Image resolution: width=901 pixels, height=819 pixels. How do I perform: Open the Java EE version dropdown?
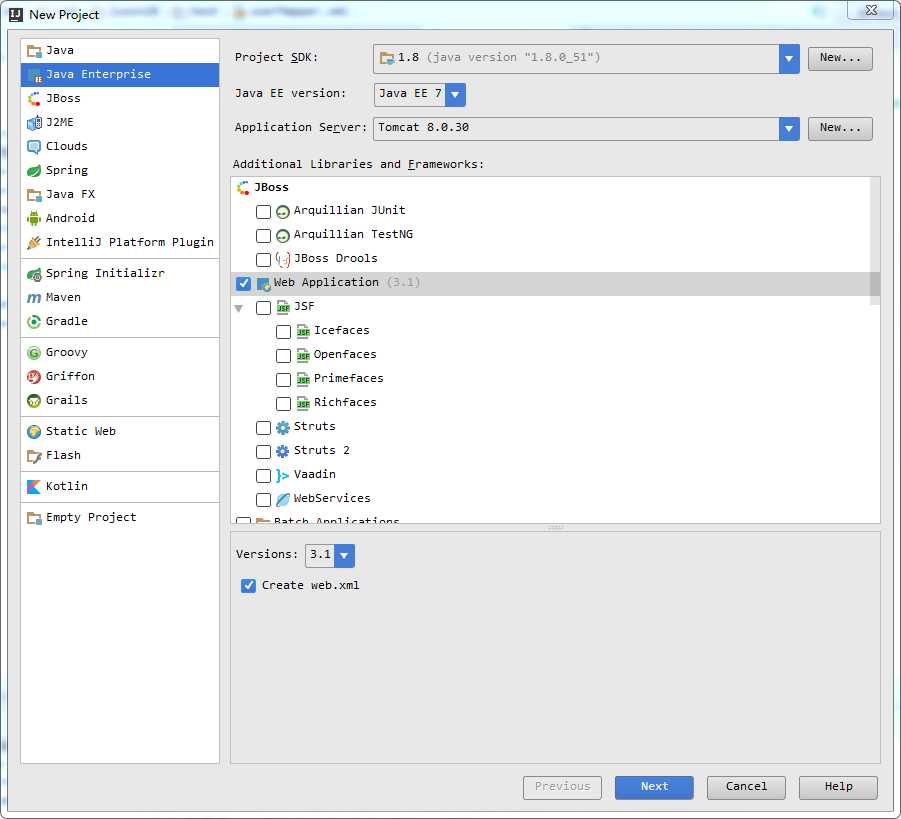click(455, 94)
